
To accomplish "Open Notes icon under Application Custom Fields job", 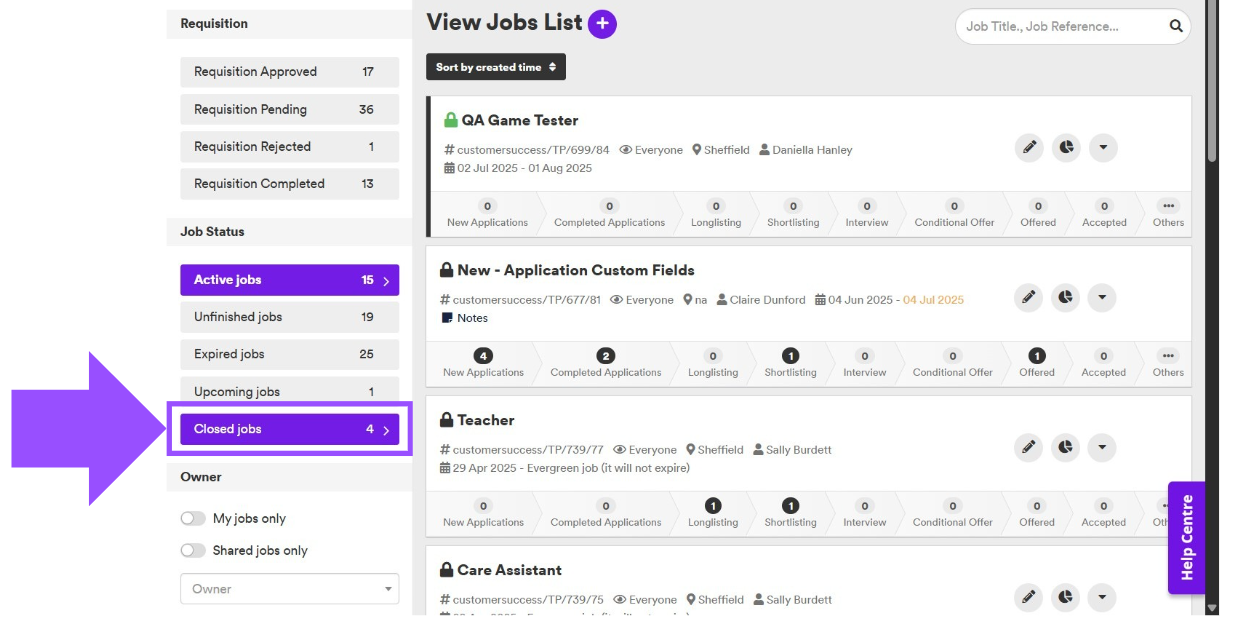I will point(446,318).
